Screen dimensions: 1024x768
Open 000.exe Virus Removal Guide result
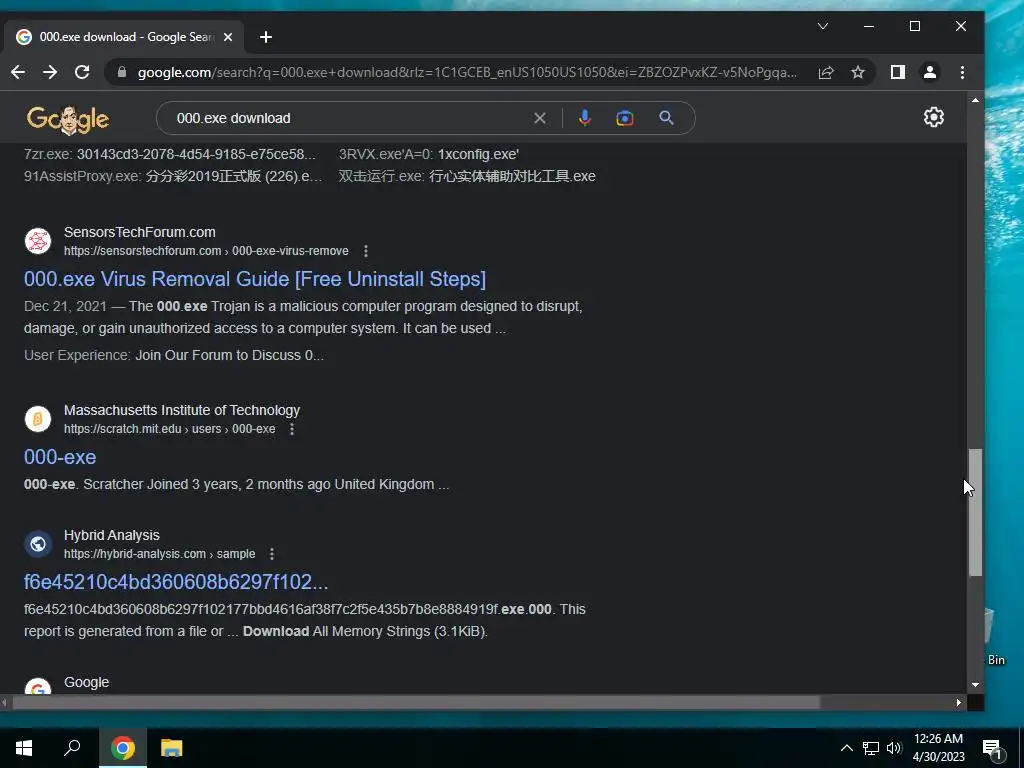tap(255, 279)
